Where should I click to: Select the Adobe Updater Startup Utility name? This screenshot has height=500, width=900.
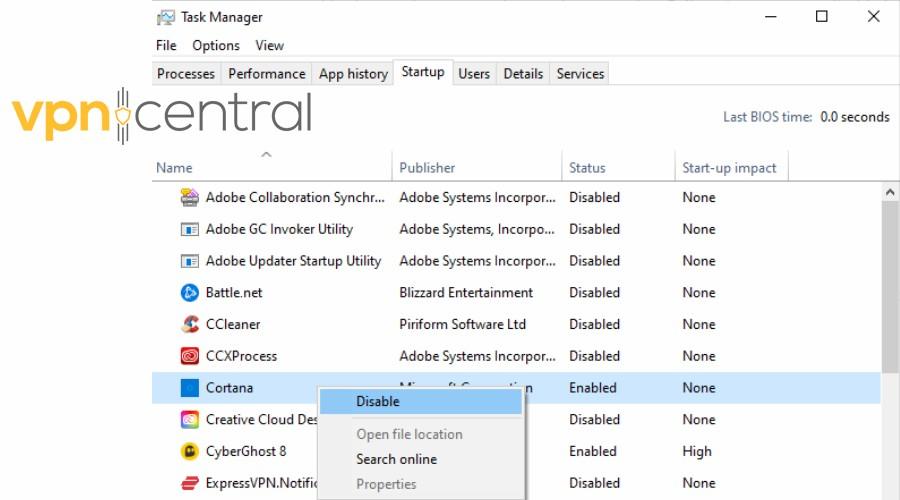(x=293, y=261)
